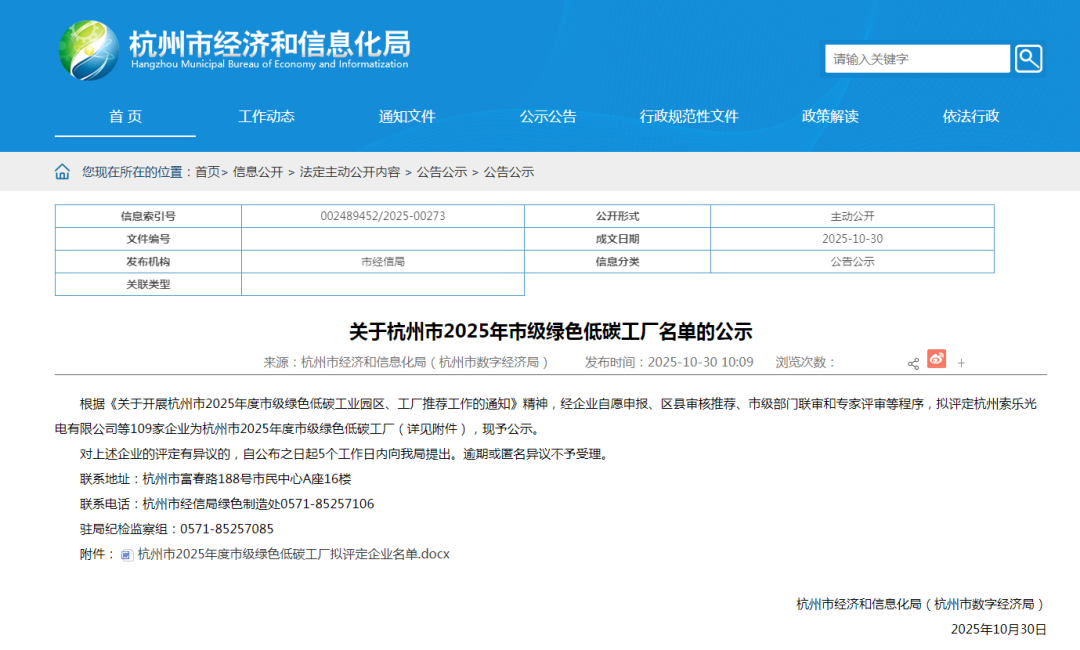Click the home icon in breadcrumb bar
This screenshot has height=650, width=1080.
(62, 172)
